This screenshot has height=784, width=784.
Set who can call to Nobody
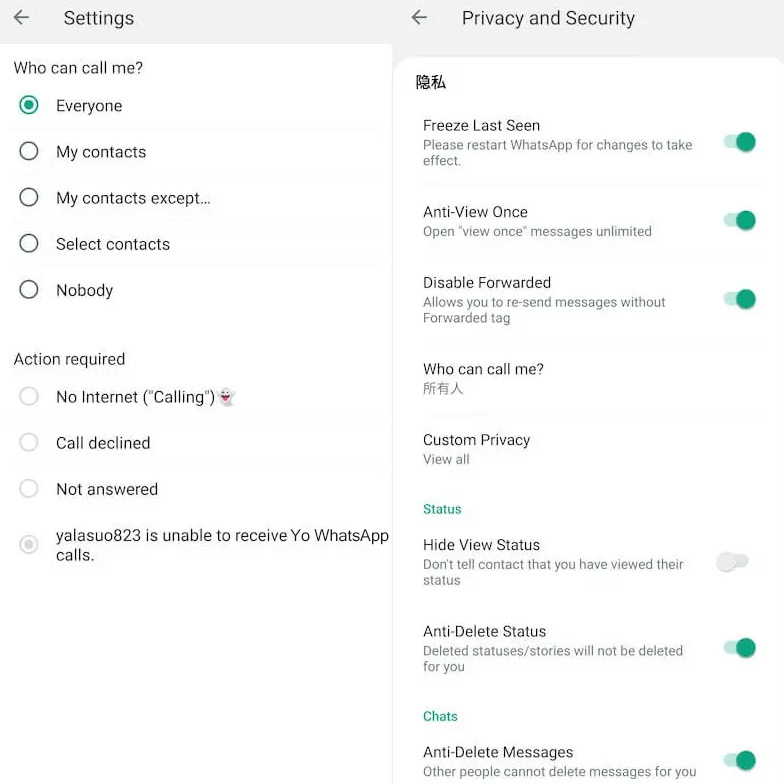29,289
